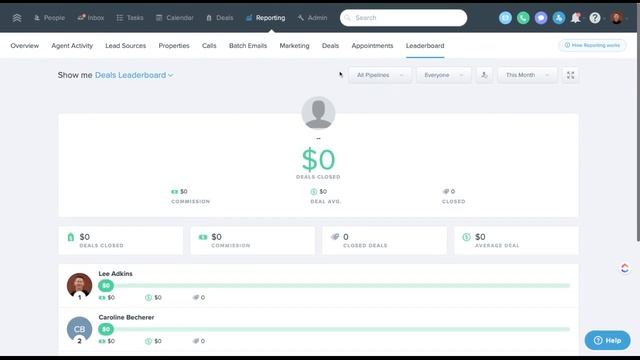
Task: Select the Leaderboard tab
Action: [425, 46]
